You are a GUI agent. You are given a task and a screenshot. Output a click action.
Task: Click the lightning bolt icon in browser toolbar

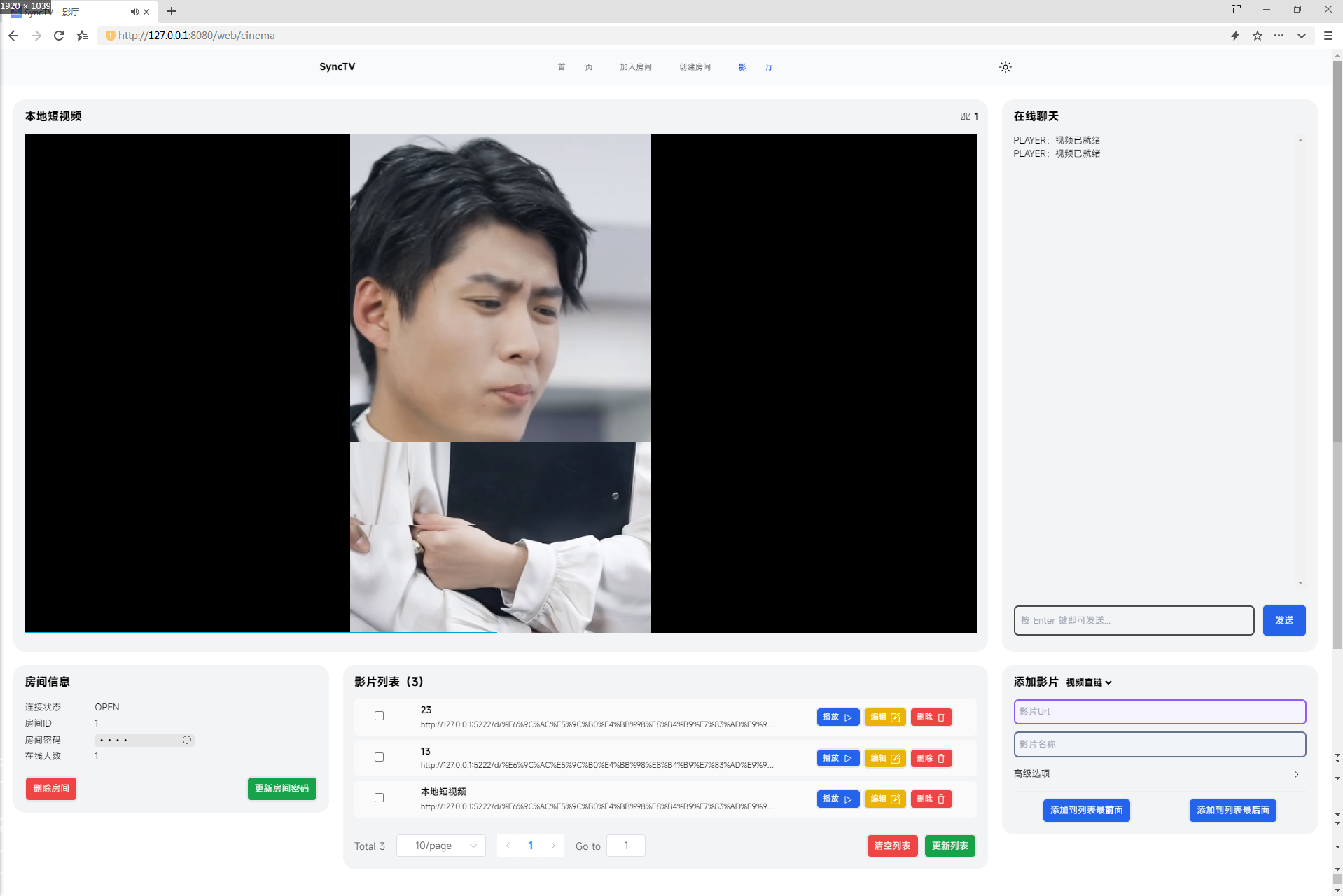(x=1234, y=36)
